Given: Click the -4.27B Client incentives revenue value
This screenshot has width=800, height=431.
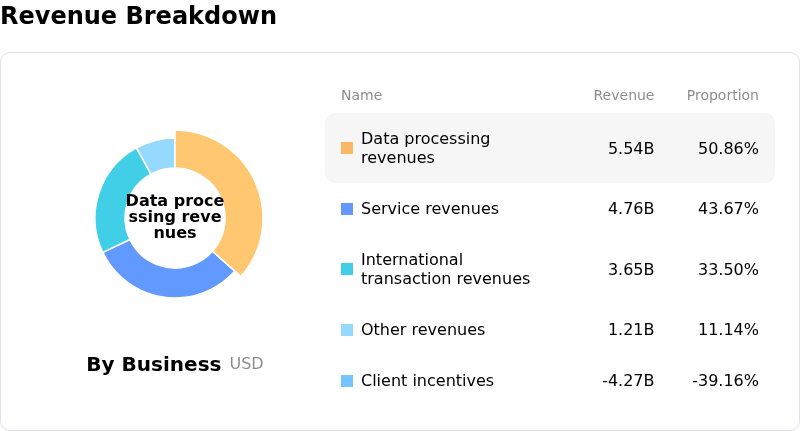Looking at the screenshot, I should tap(628, 381).
